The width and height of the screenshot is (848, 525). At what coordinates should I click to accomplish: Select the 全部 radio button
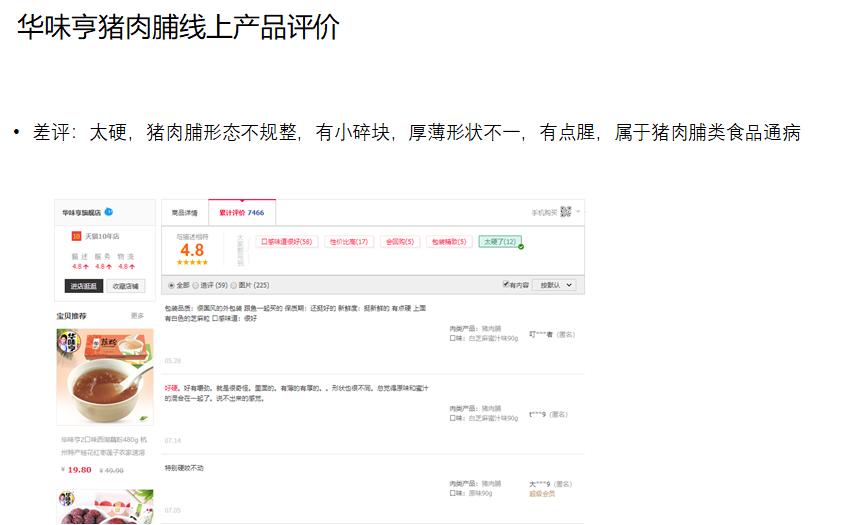pos(171,285)
